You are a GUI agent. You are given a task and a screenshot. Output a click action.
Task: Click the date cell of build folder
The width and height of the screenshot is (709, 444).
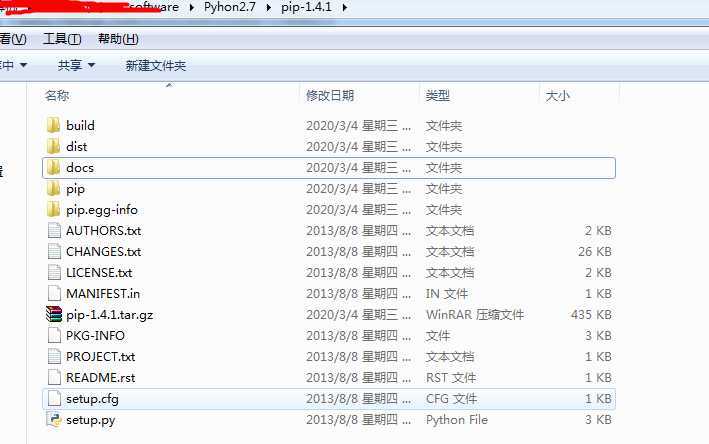(359, 126)
